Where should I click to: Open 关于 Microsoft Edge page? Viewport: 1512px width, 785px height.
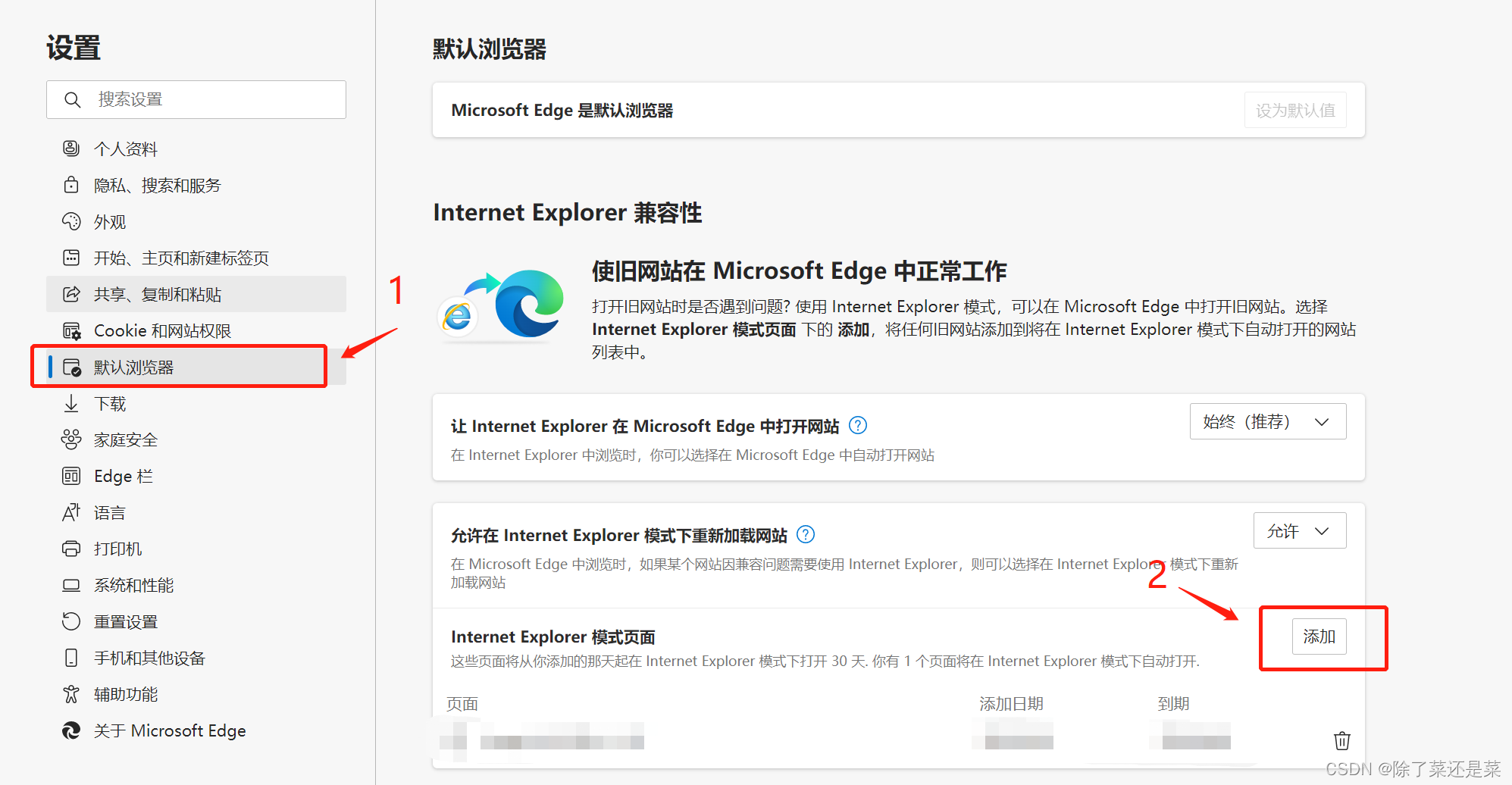pyautogui.click(x=196, y=730)
